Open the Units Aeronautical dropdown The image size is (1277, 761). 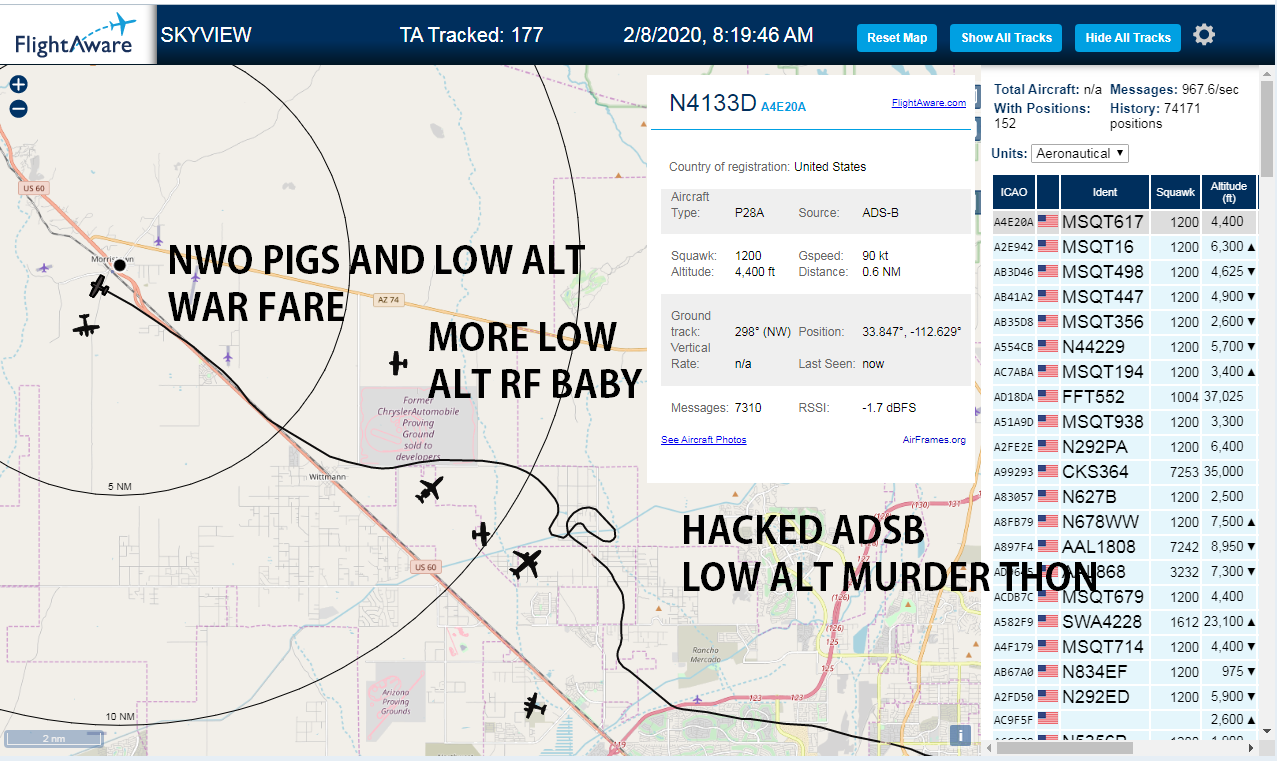tap(1080, 153)
